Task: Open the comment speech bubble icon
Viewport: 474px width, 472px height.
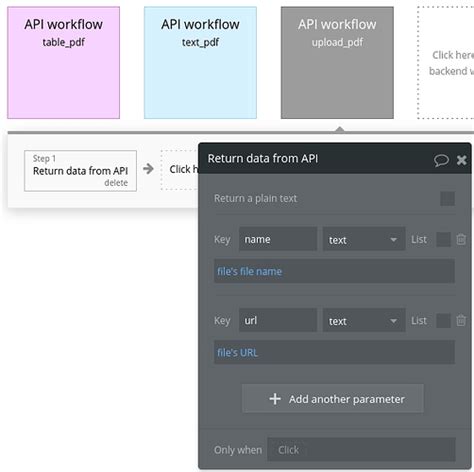Action: [x=441, y=160]
